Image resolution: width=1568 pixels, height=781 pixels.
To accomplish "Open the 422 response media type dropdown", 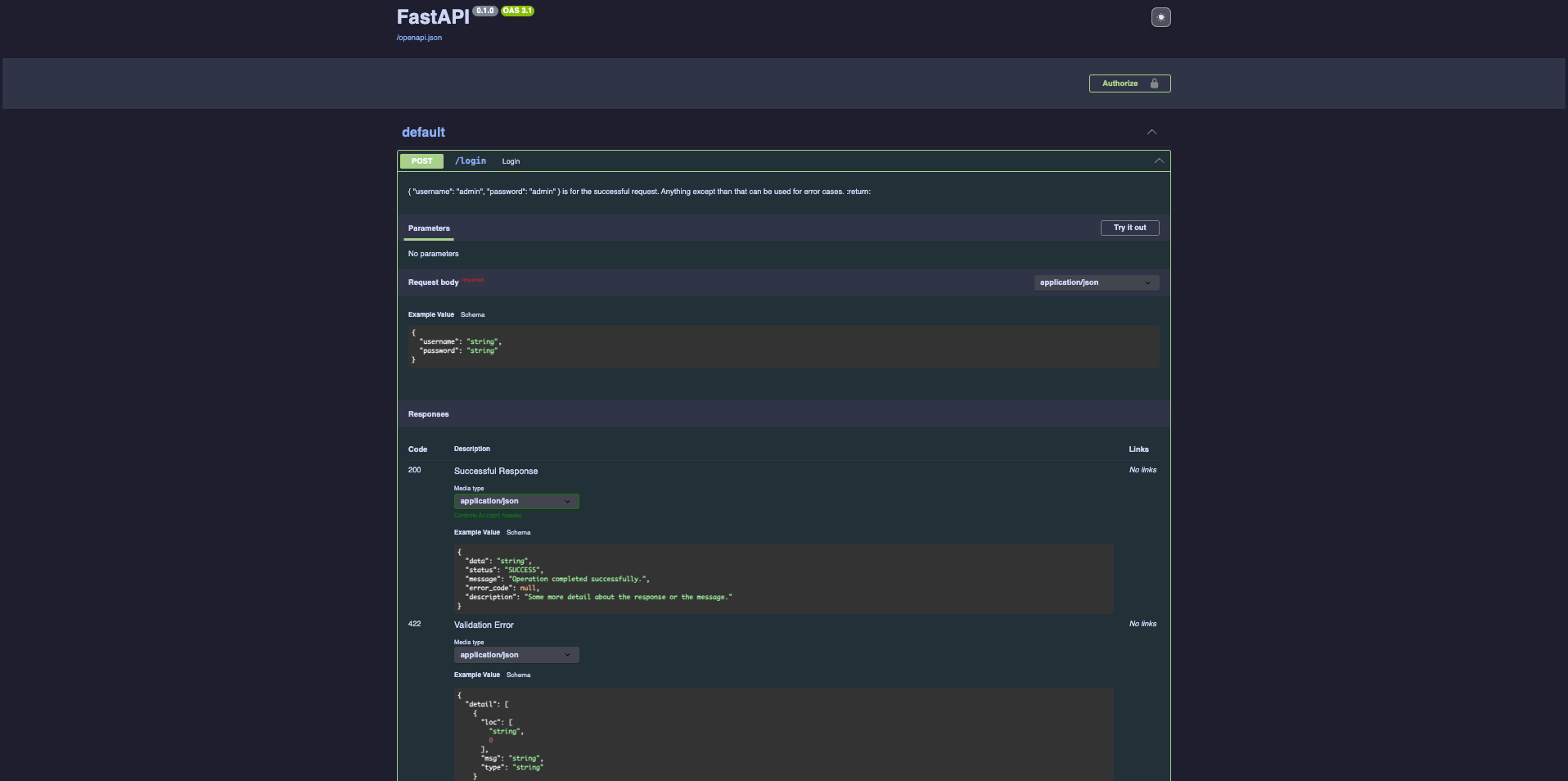I will (x=516, y=654).
